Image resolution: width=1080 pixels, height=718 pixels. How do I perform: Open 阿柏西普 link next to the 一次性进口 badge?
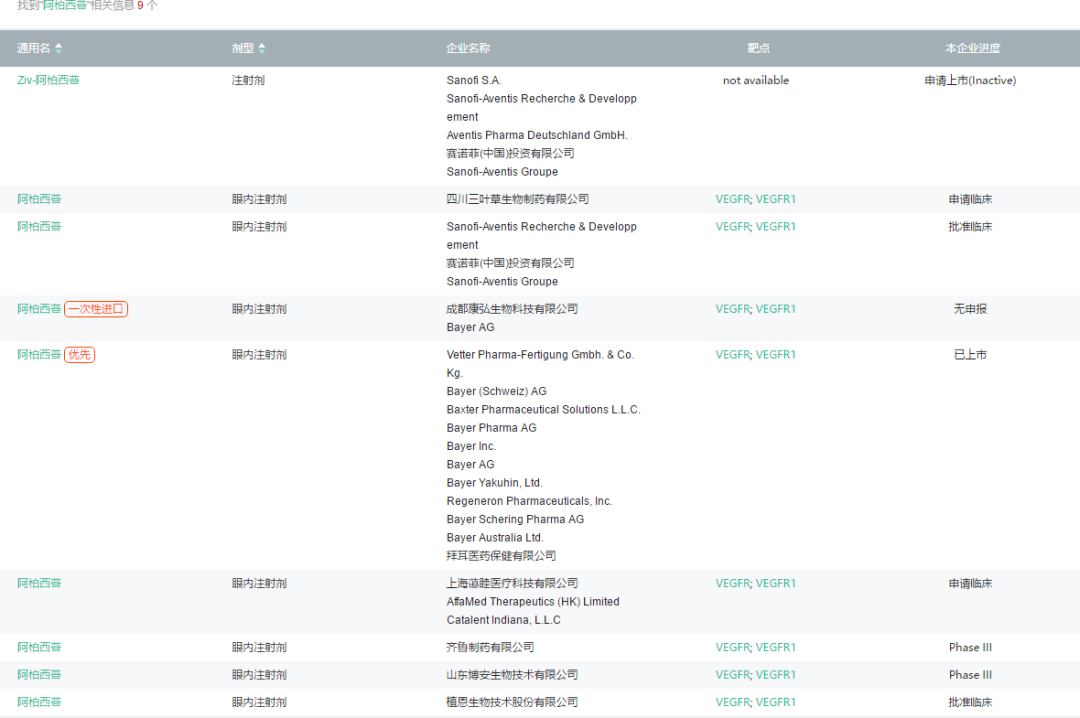tap(39, 309)
